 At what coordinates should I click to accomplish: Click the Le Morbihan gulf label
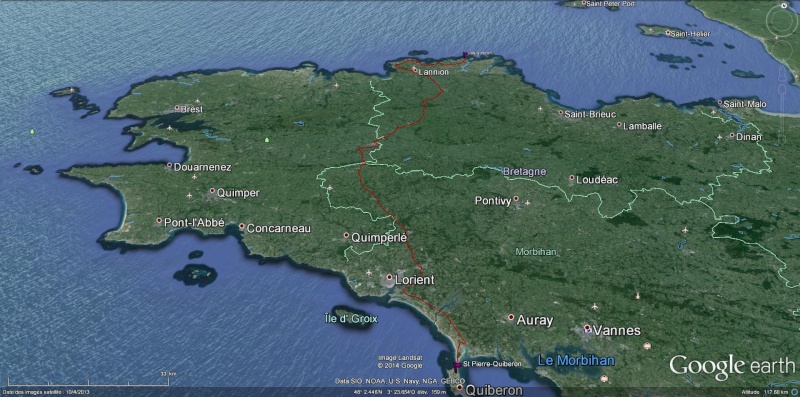point(576,360)
